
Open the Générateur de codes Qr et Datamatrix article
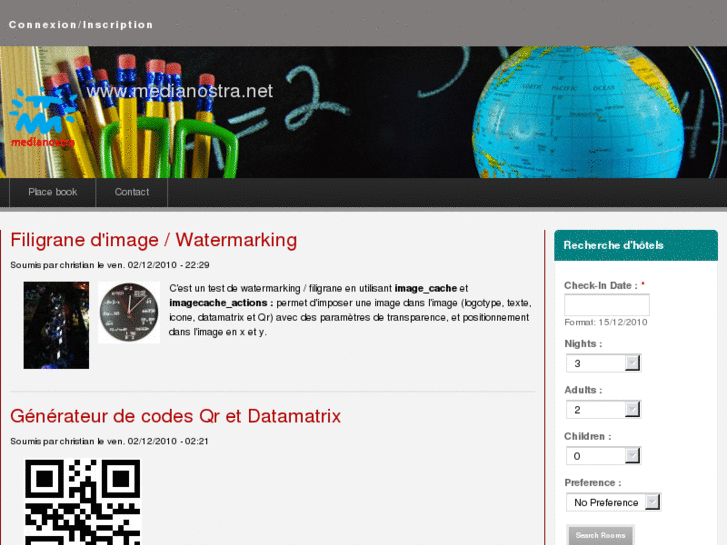click(175, 417)
